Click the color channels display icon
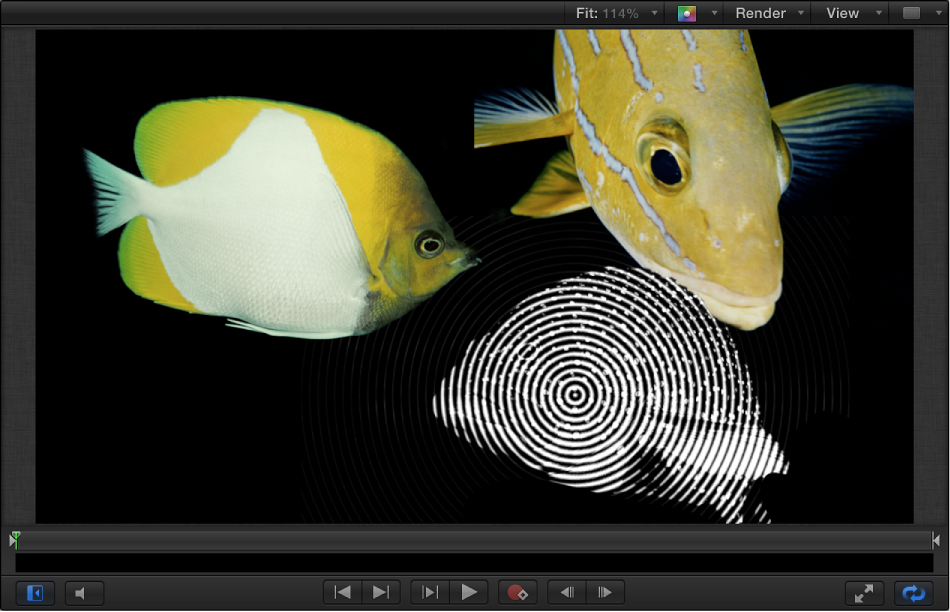 (x=688, y=13)
